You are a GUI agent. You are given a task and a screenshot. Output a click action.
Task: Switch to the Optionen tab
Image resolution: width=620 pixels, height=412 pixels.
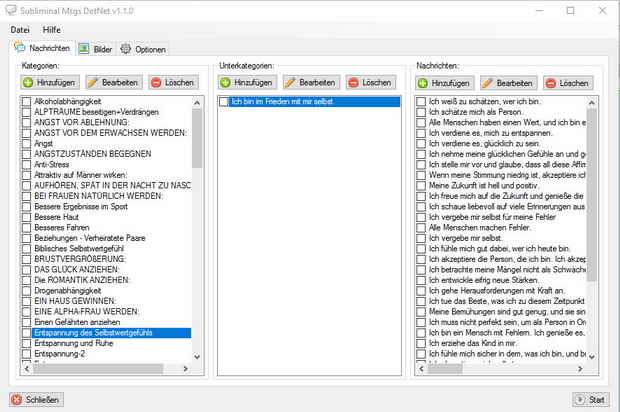143,49
